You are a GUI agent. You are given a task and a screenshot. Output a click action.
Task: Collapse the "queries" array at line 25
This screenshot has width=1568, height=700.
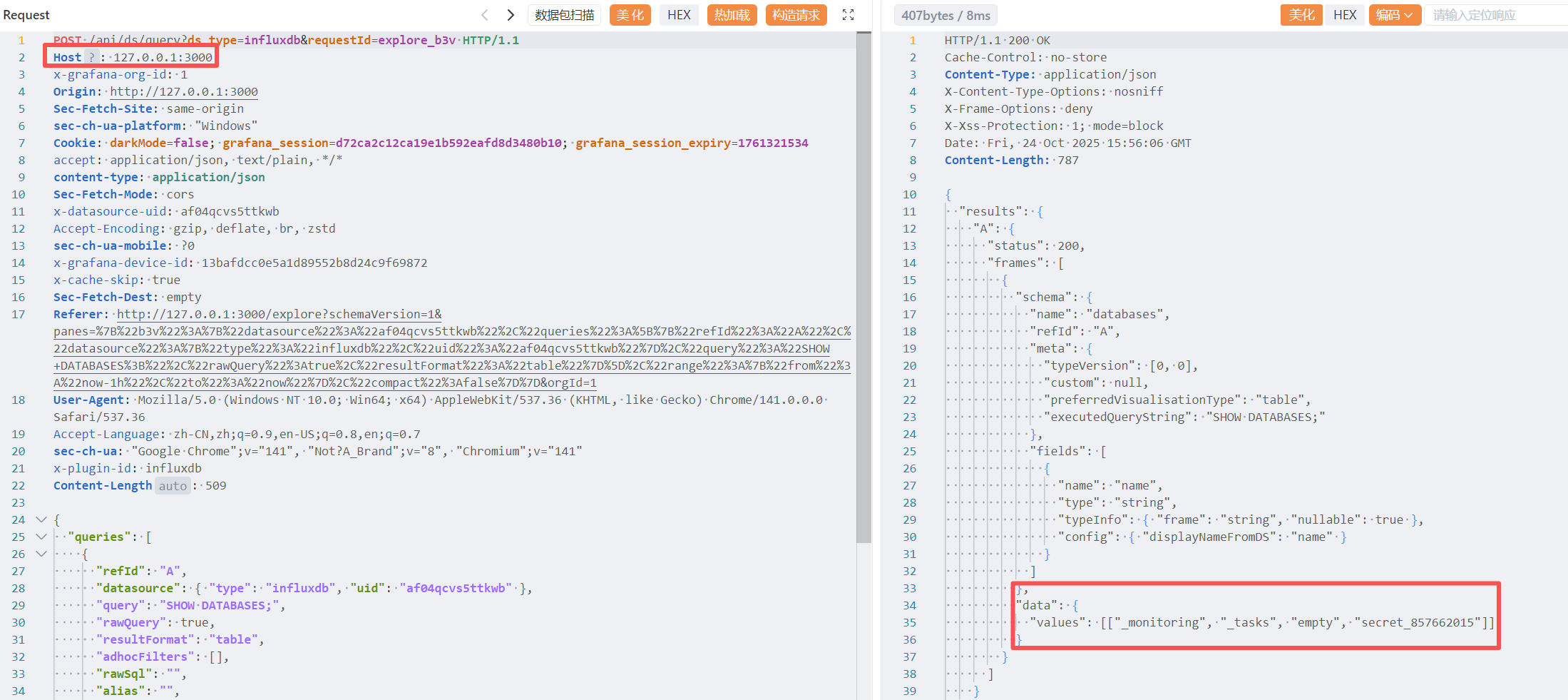click(x=41, y=537)
